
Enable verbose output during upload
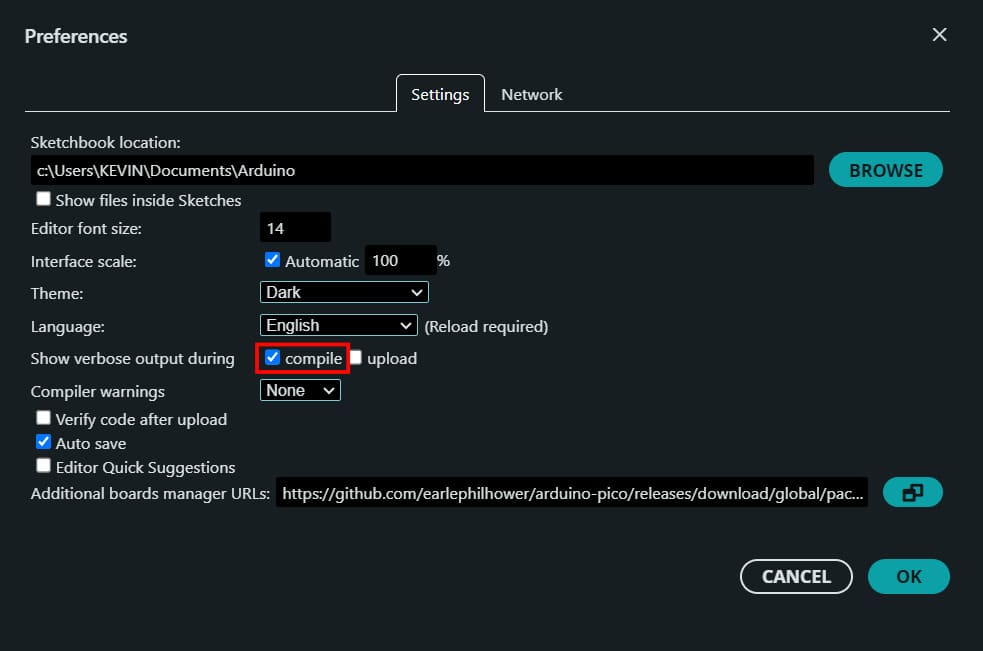pos(355,357)
